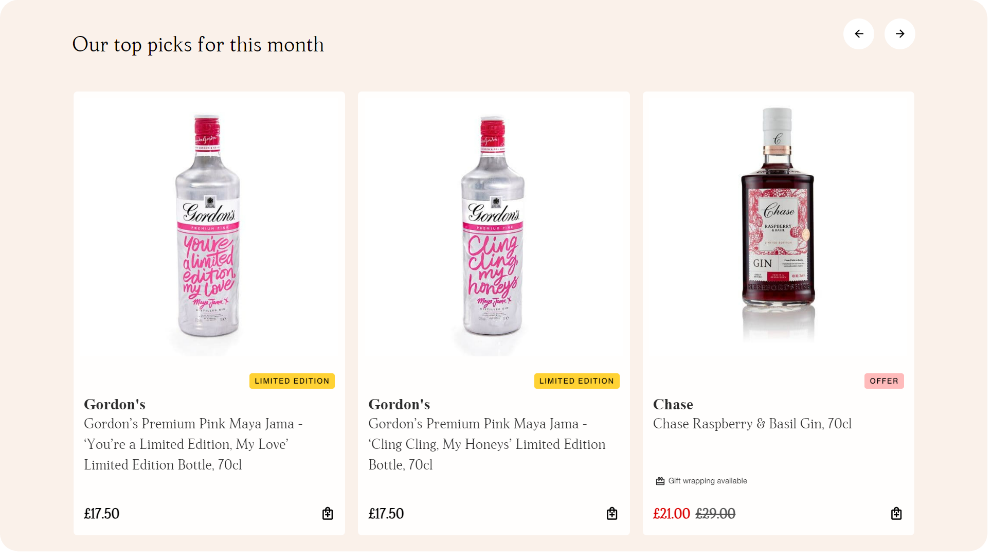Click the red £21.00 sale price

click(x=671, y=514)
